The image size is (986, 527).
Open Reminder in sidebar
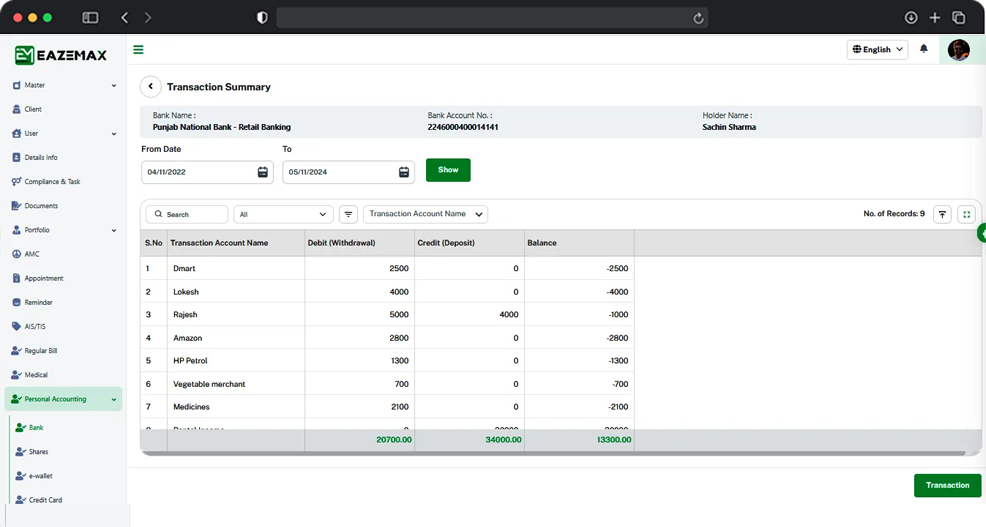point(64,302)
